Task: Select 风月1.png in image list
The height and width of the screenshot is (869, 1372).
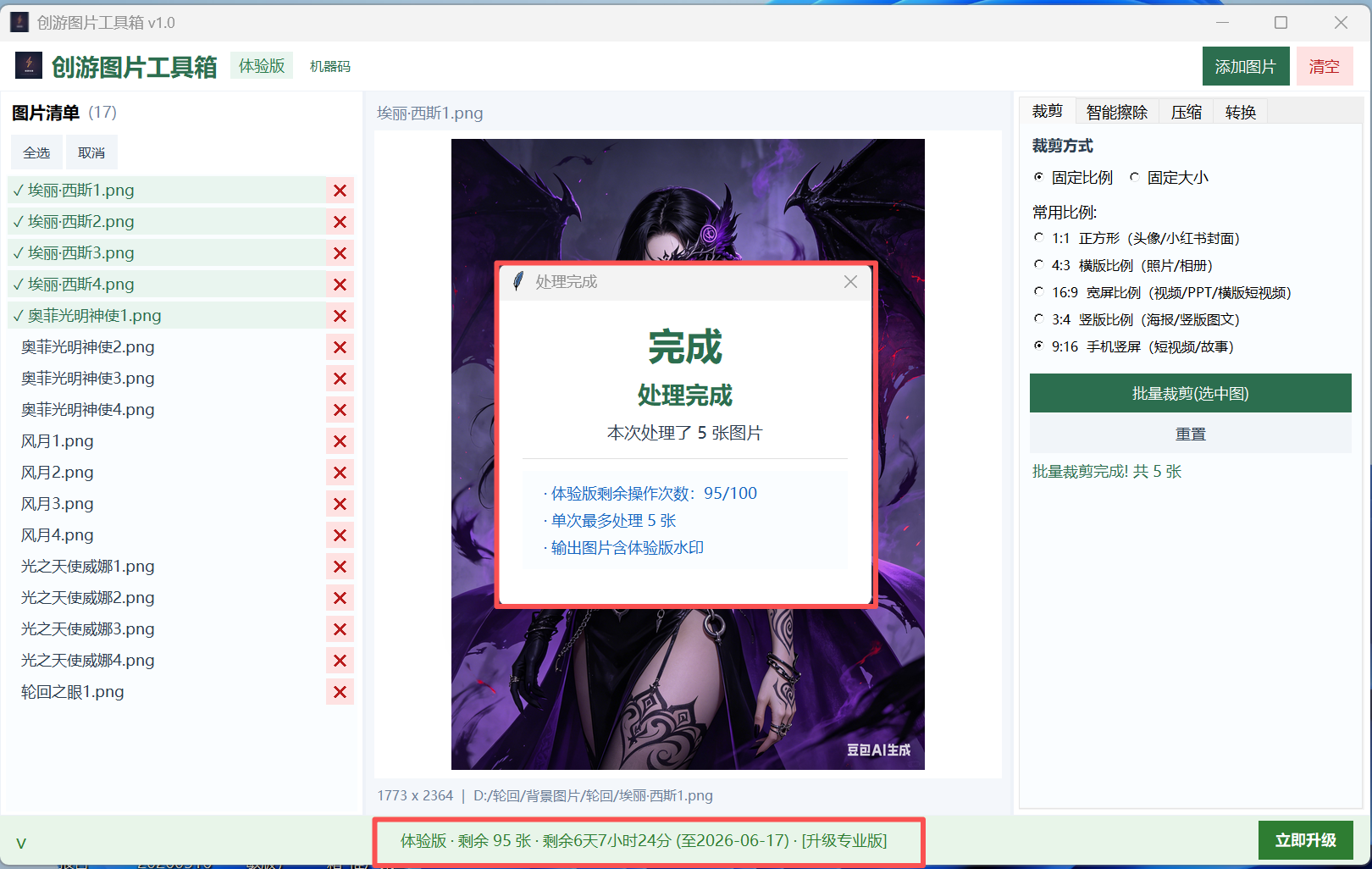Action: tap(167, 441)
